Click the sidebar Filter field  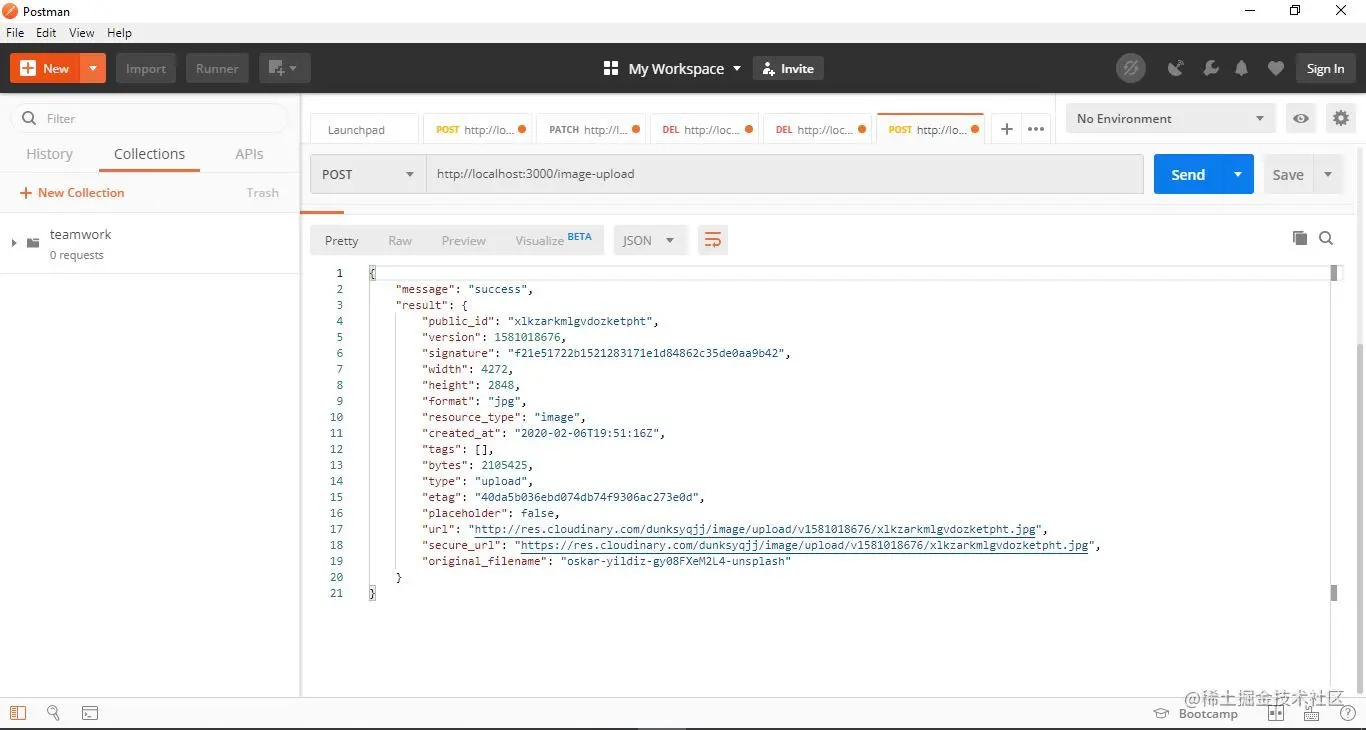(x=150, y=118)
